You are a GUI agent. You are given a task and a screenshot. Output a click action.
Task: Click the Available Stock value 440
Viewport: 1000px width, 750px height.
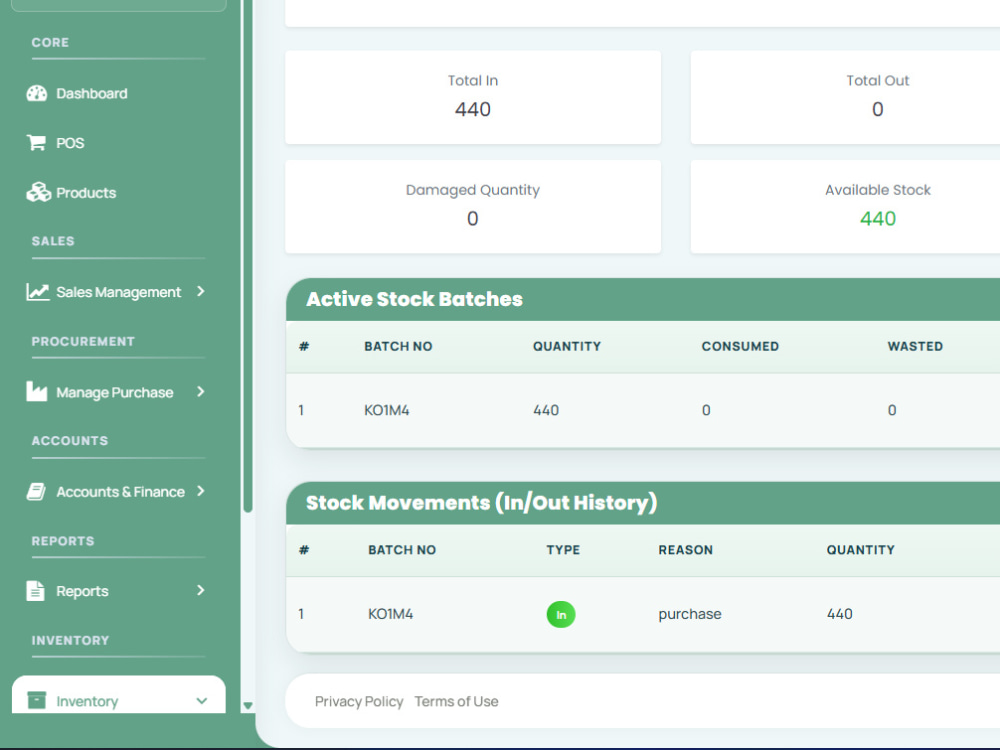point(878,219)
